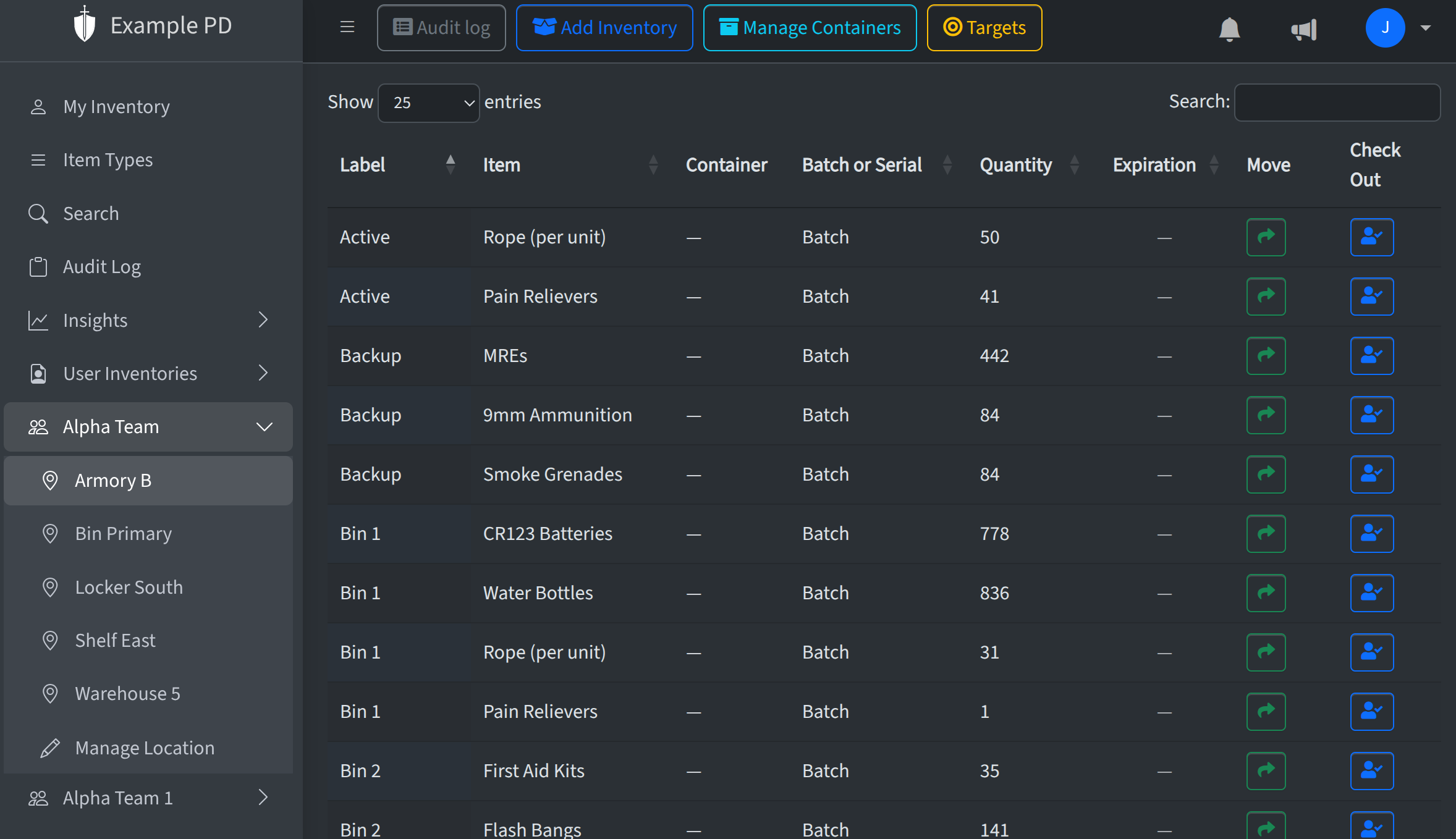Screen dimensions: 1456x839
Task: Open the hamburger menu
Action: tap(347, 27)
